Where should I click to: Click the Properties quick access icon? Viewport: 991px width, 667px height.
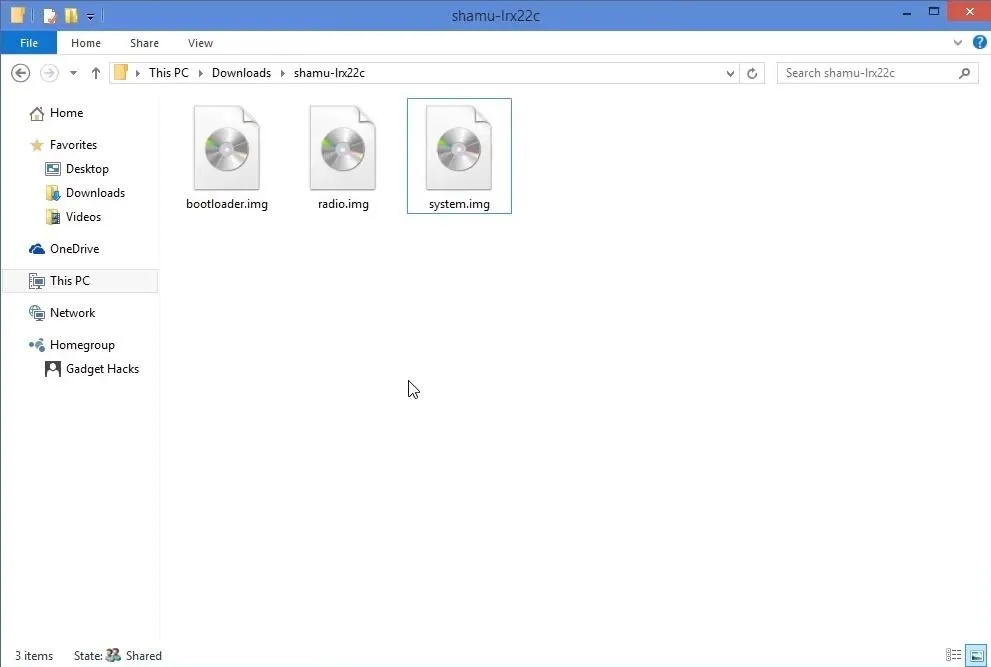tap(49, 15)
